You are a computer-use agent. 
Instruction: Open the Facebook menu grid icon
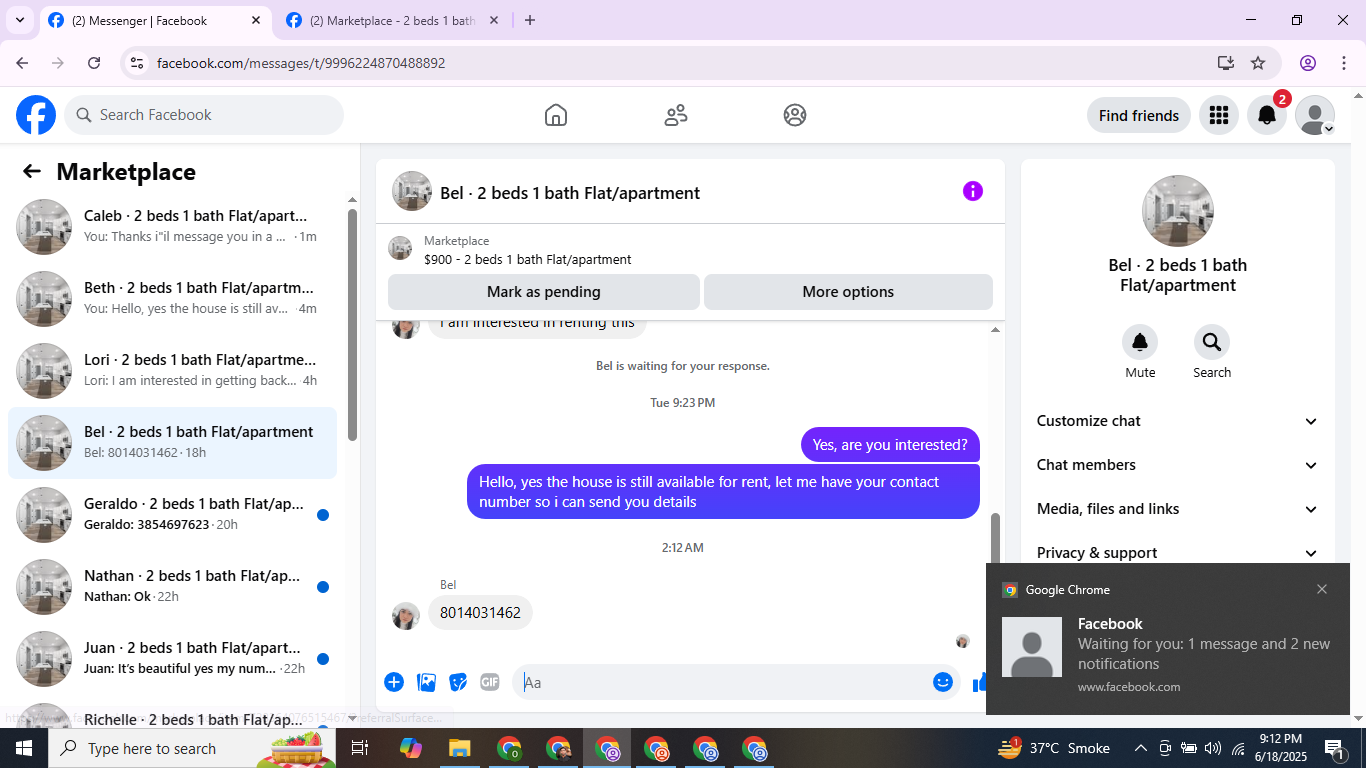pos(1218,115)
